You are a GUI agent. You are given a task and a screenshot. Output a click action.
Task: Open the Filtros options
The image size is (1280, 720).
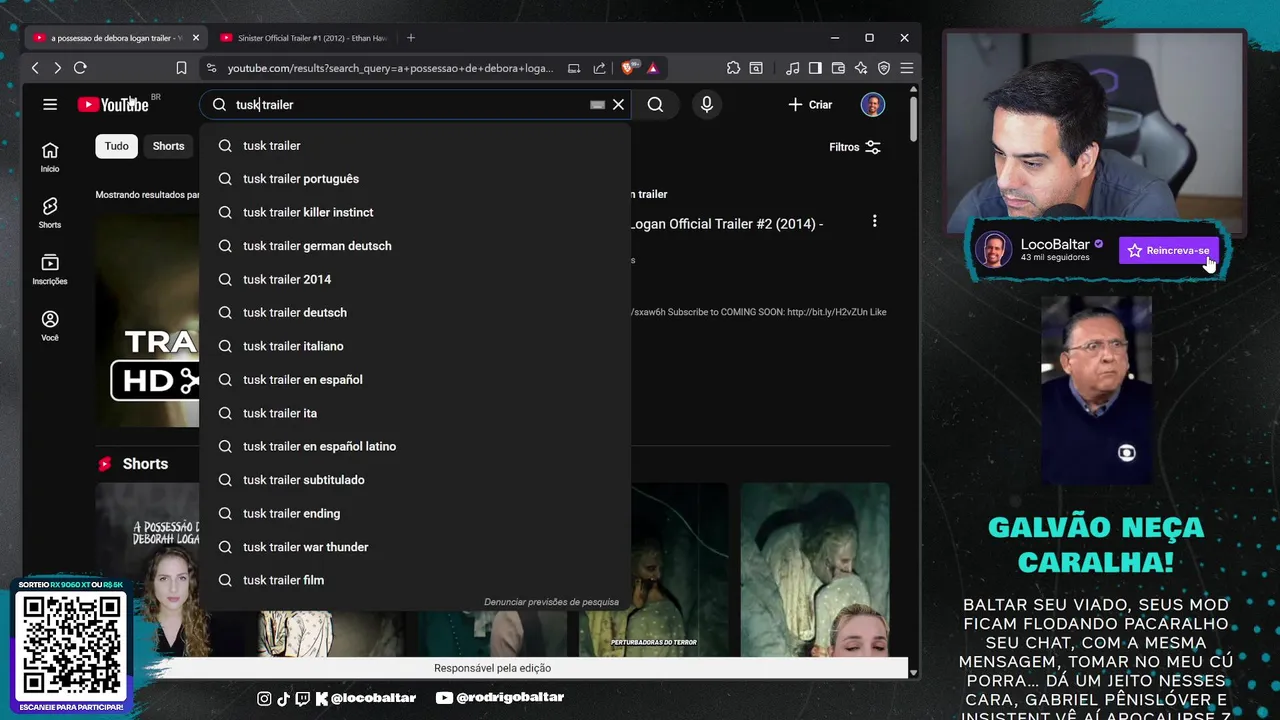(x=855, y=147)
